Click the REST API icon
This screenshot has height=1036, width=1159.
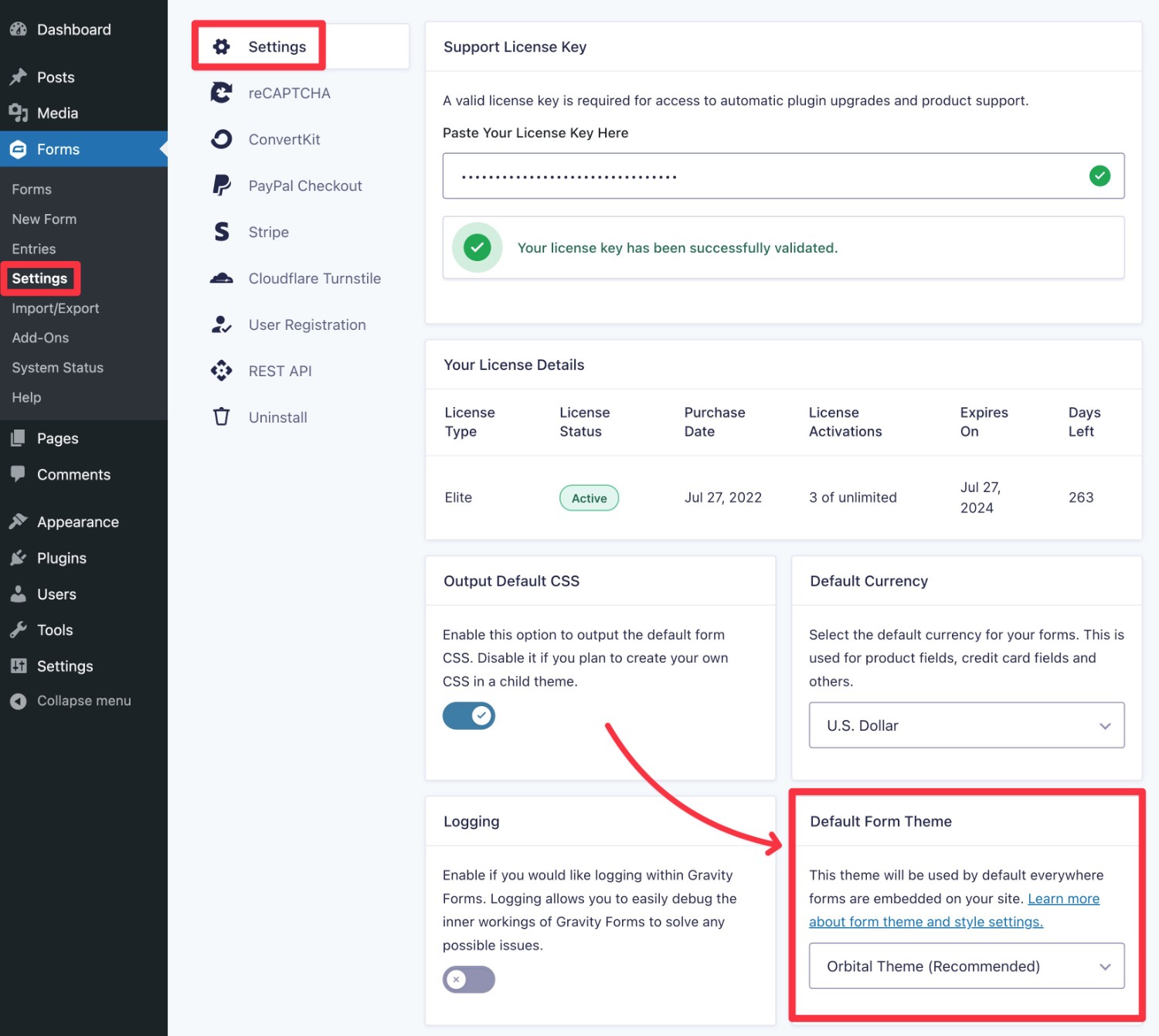pyautogui.click(x=221, y=371)
